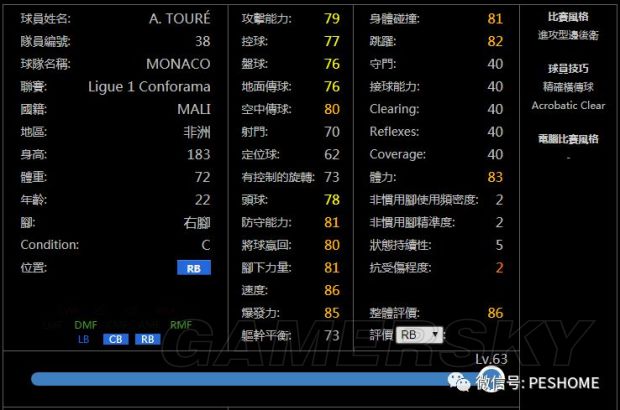This screenshot has height=410, width=620.
Task: Click the Lv.63 level label
Action: click(x=491, y=359)
